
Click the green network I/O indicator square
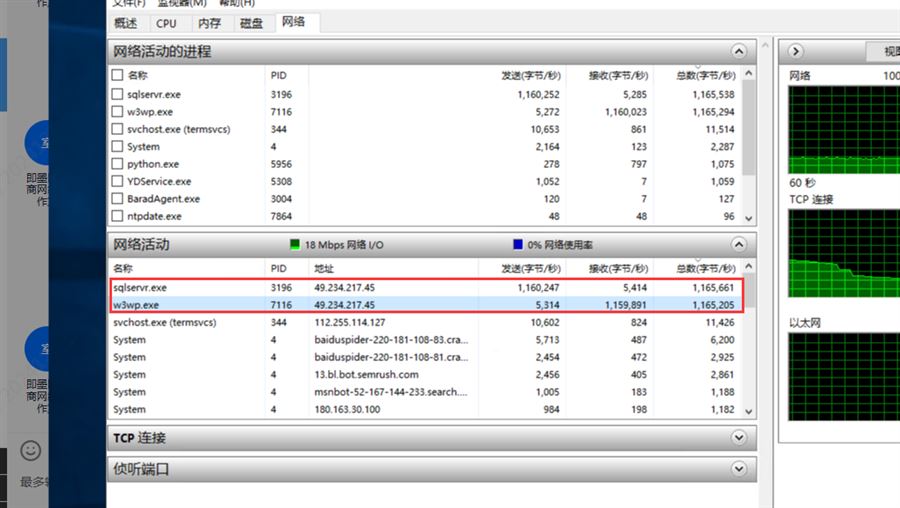(295, 244)
